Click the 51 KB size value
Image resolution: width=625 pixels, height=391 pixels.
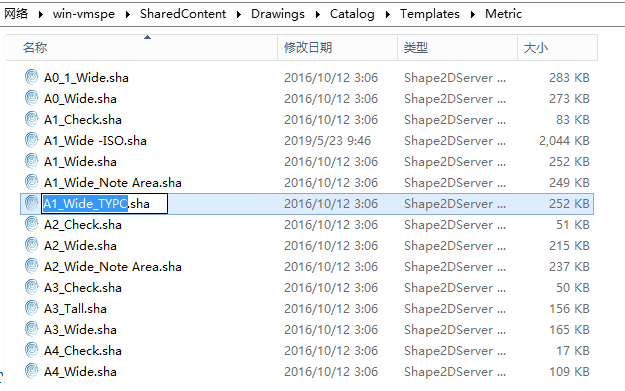tap(573, 225)
